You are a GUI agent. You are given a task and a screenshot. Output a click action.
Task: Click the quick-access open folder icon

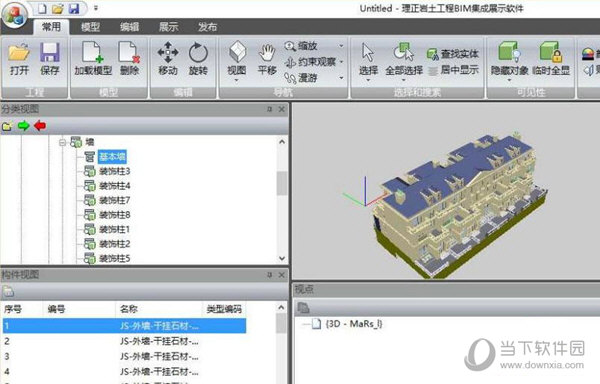(57, 8)
